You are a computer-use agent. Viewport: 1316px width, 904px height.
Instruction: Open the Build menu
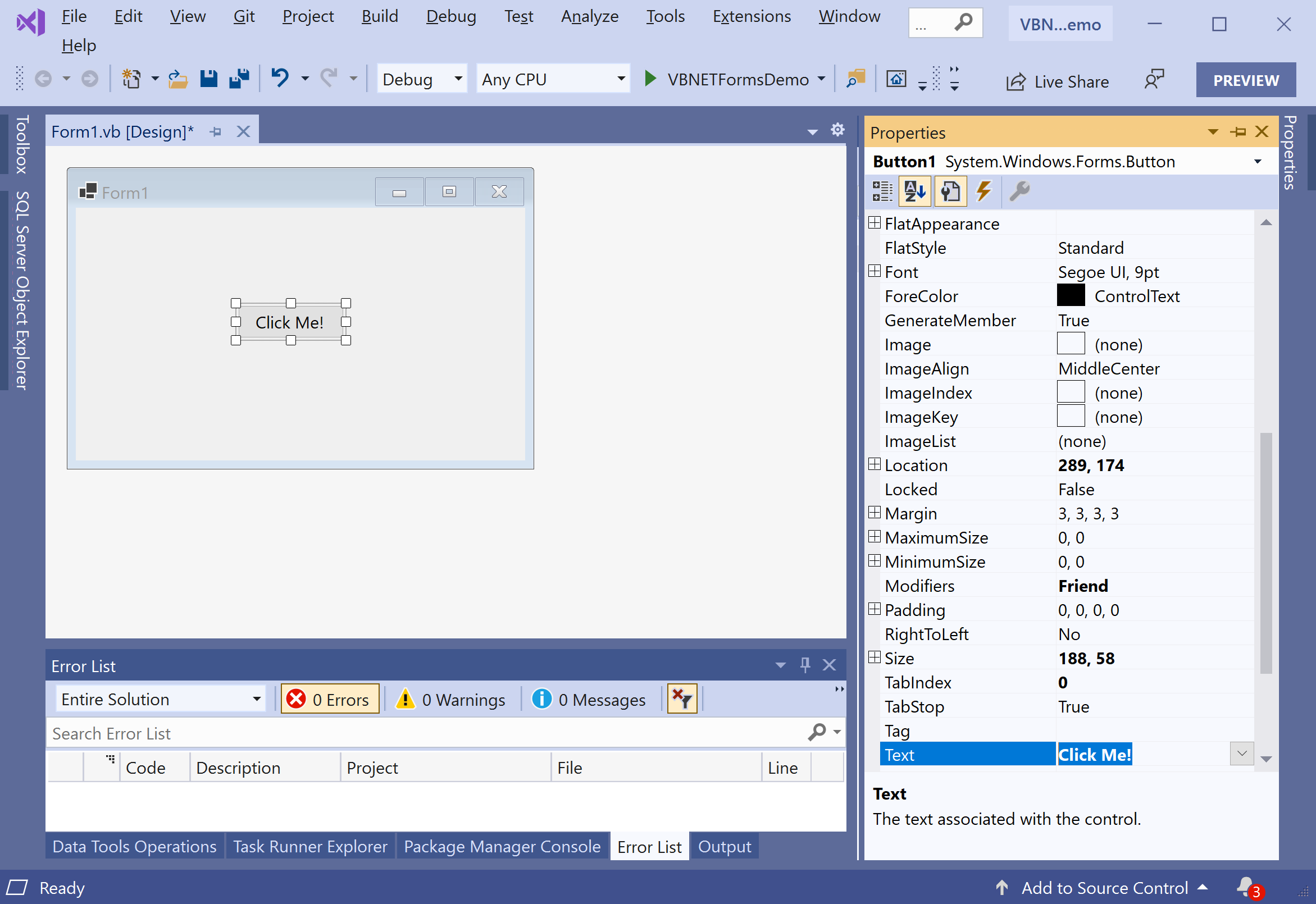point(380,16)
